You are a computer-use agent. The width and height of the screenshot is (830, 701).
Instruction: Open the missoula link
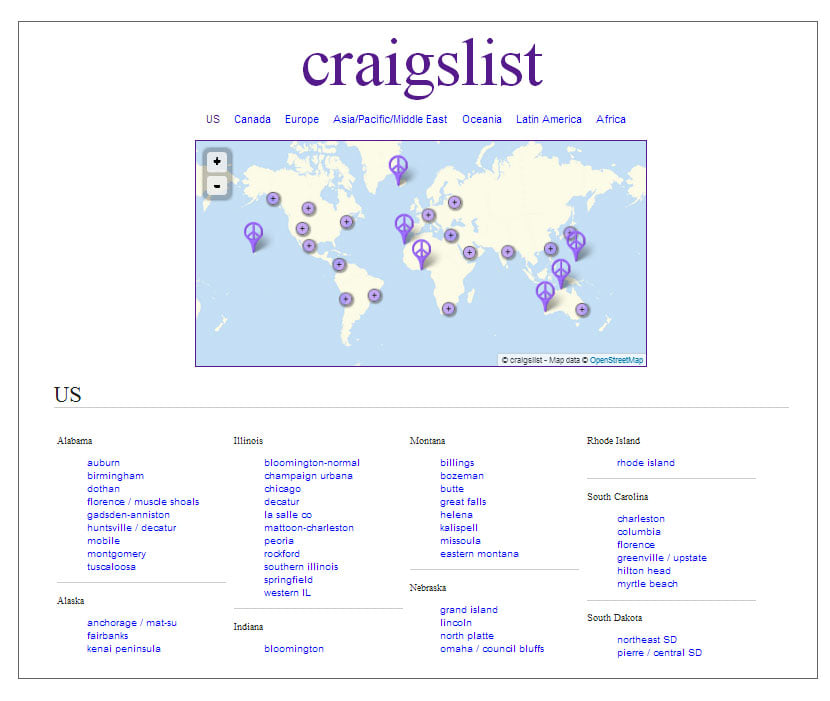[x=460, y=541]
